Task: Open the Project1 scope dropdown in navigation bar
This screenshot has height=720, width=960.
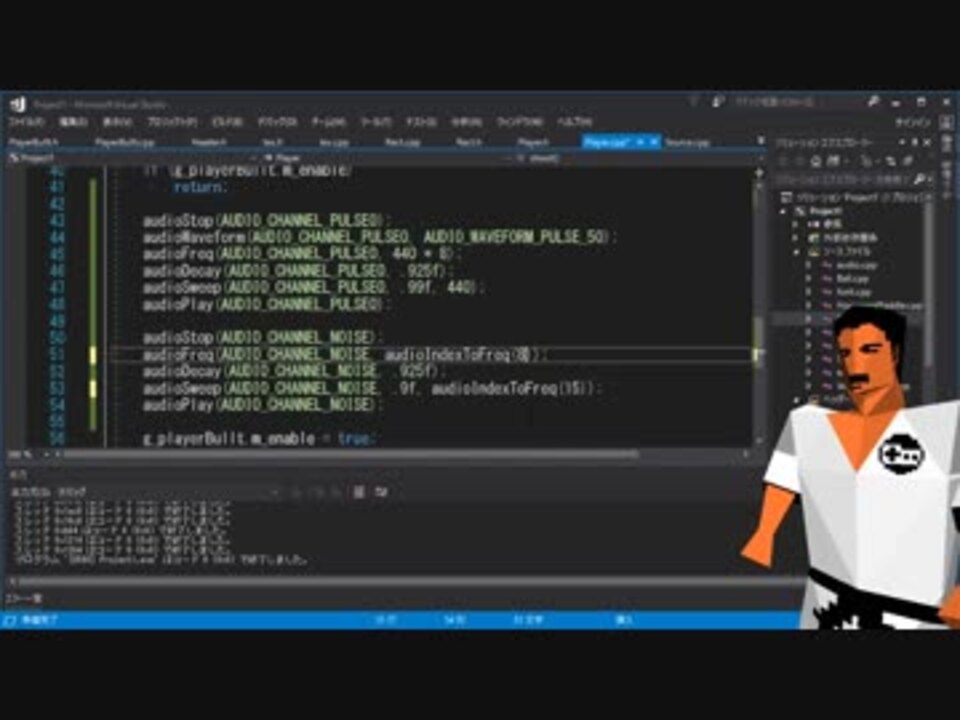Action: (x=130, y=158)
